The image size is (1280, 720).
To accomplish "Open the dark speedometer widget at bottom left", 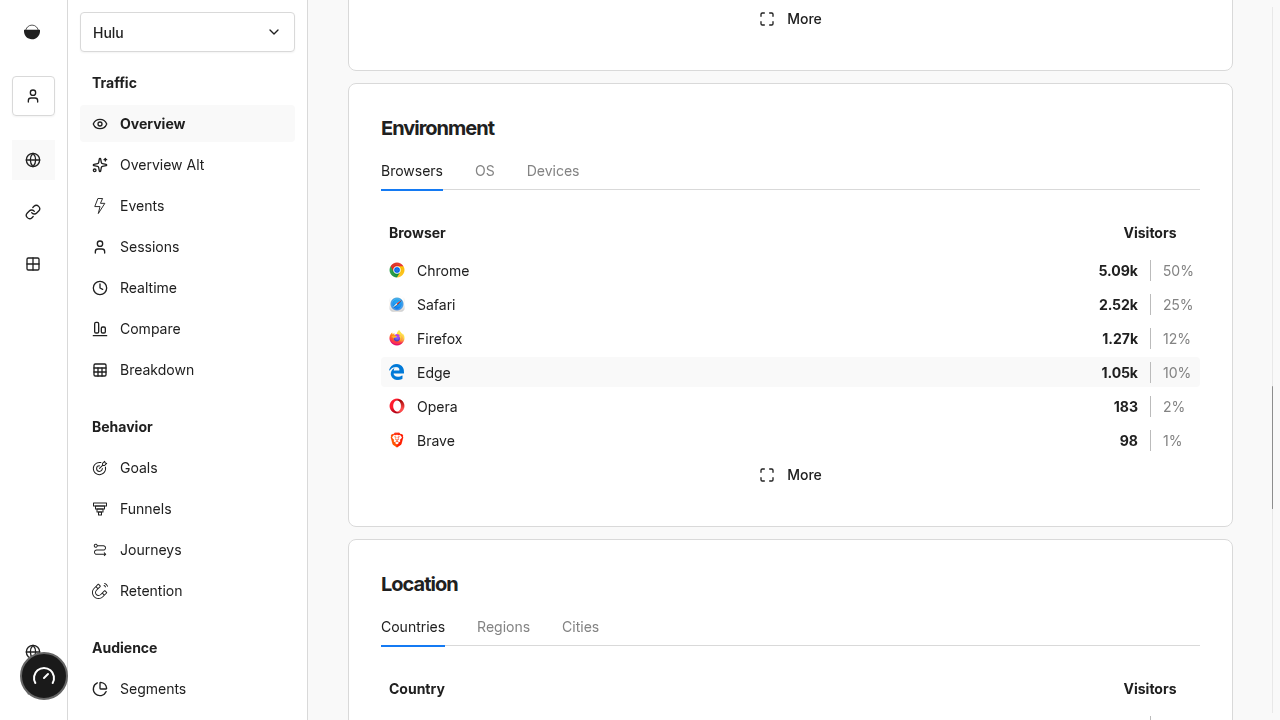I will pos(43,676).
